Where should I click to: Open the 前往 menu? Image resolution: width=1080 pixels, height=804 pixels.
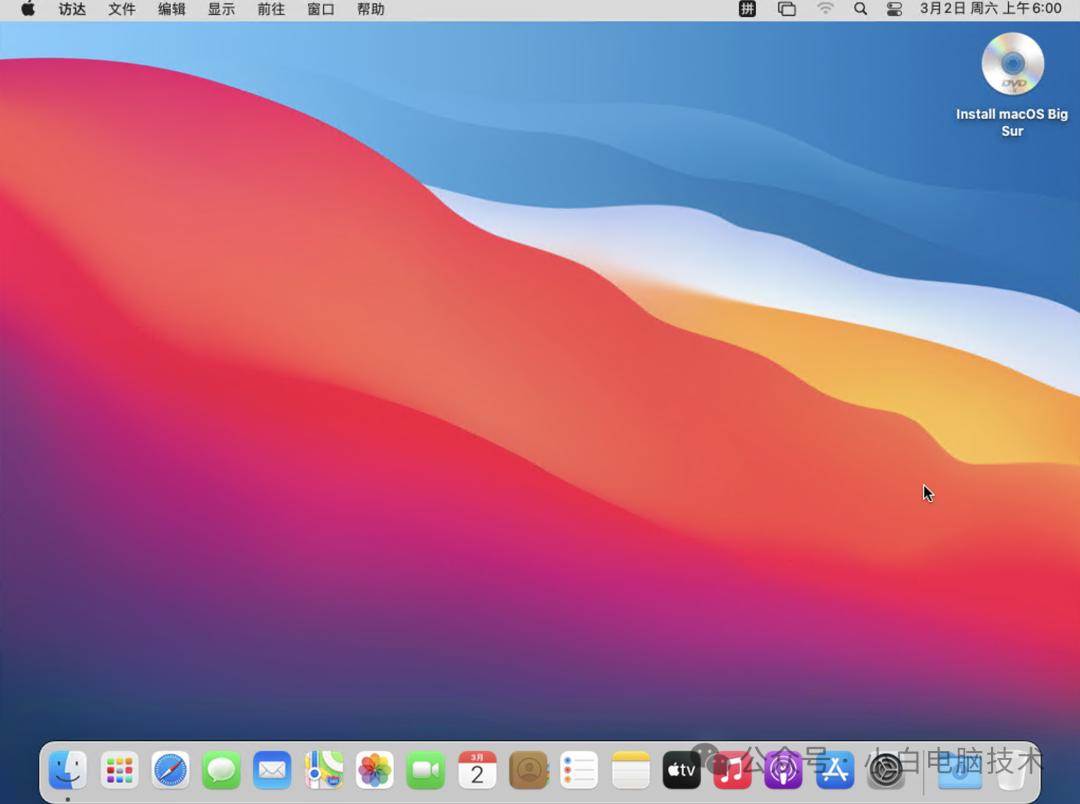[270, 9]
